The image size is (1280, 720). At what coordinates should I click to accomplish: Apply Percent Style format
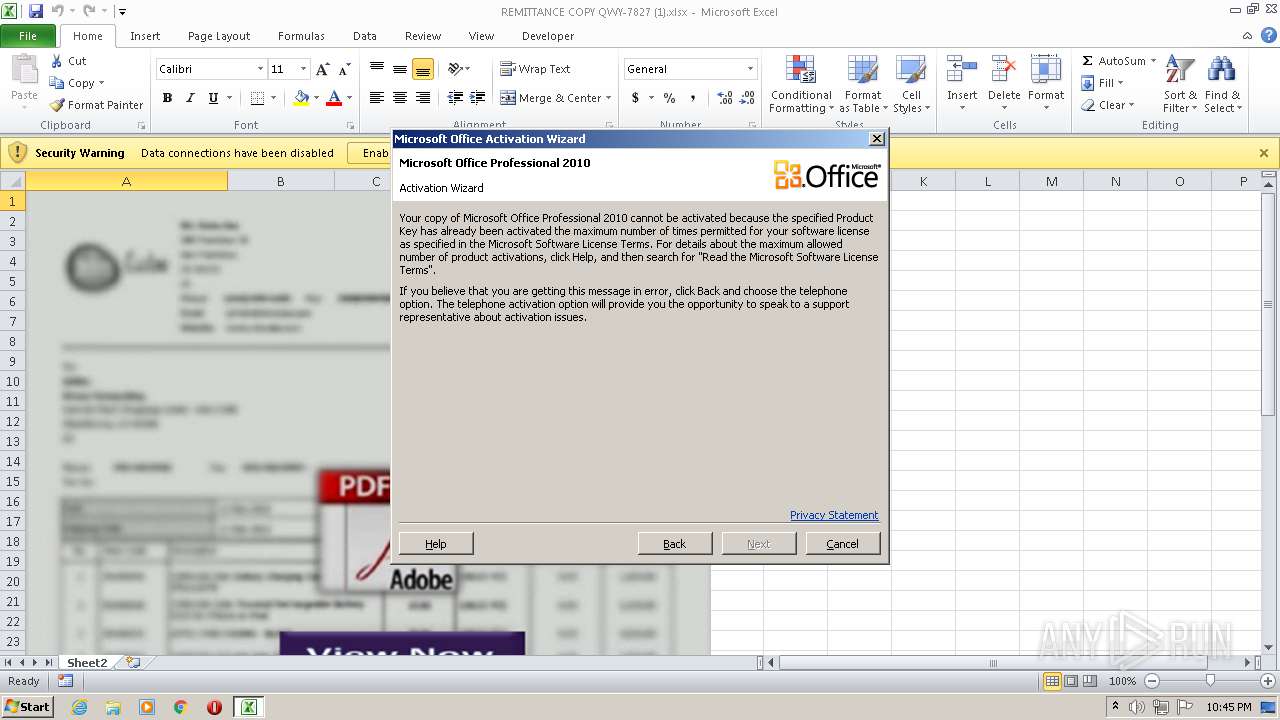(x=669, y=98)
